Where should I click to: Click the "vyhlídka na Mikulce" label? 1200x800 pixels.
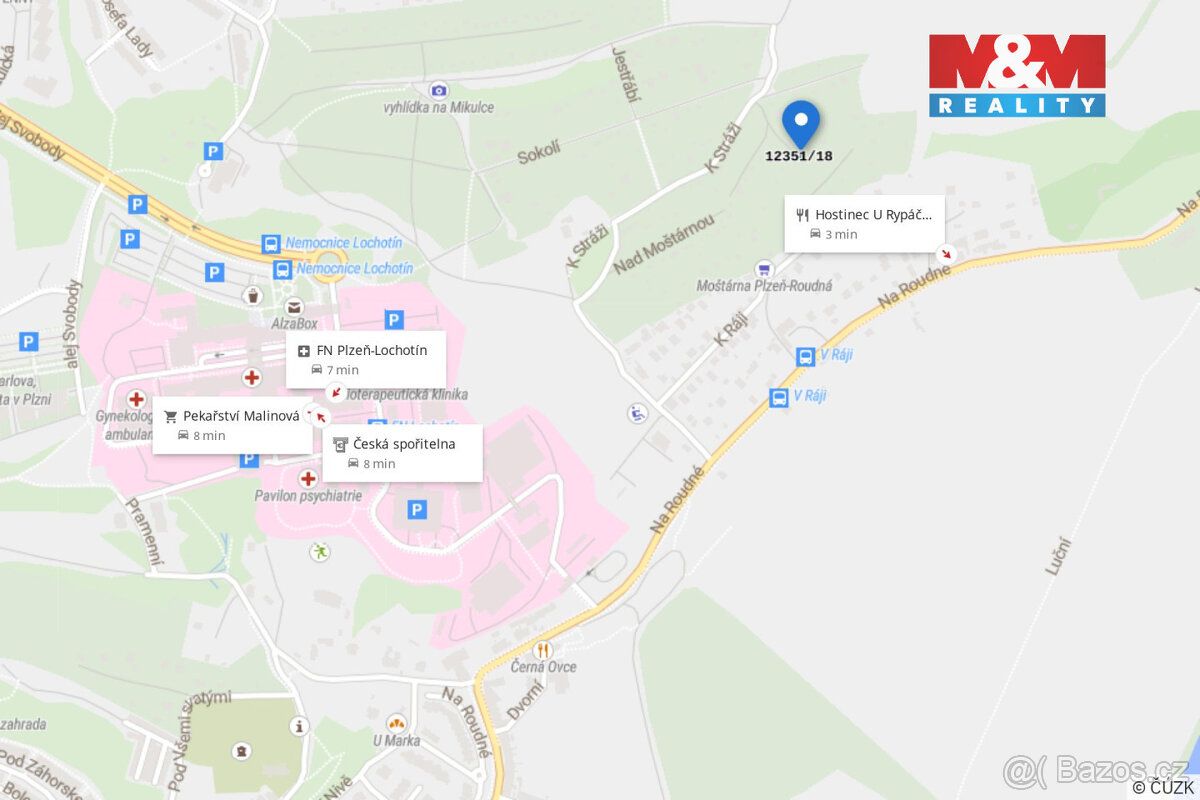click(x=438, y=108)
